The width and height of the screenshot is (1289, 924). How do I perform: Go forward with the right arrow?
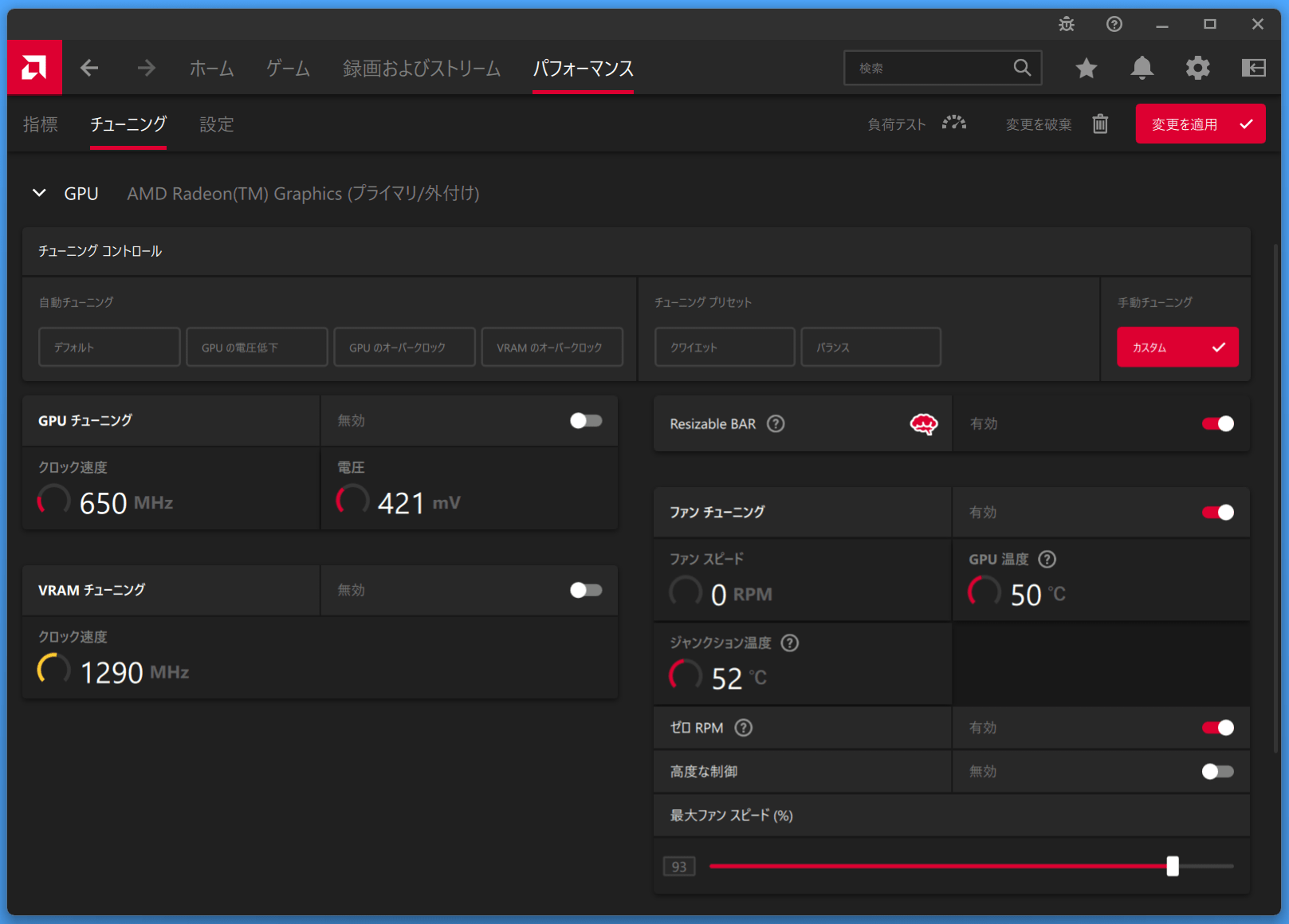(x=146, y=68)
